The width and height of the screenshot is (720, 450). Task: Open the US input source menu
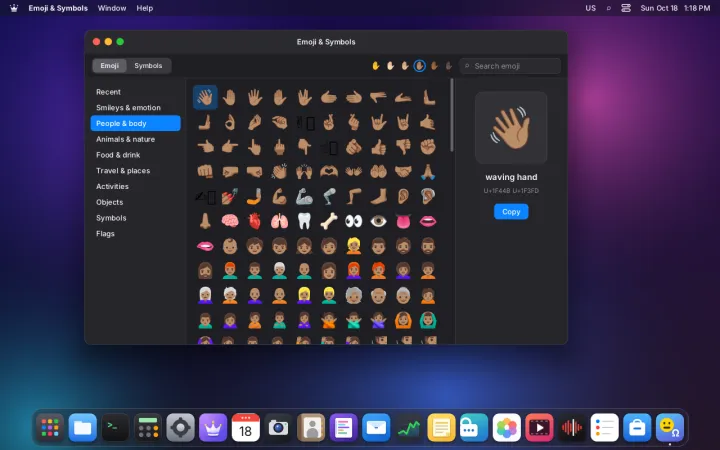(591, 8)
